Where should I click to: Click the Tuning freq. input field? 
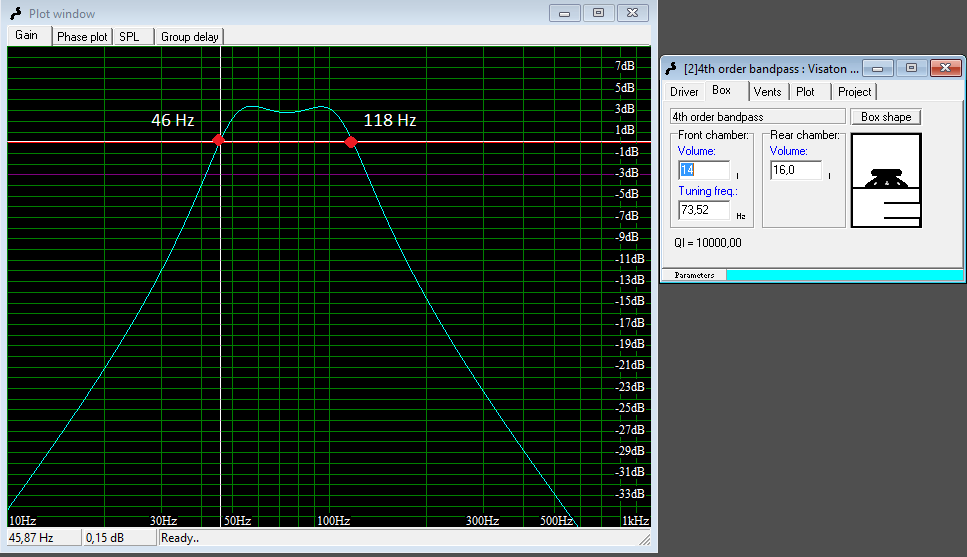pos(704,210)
